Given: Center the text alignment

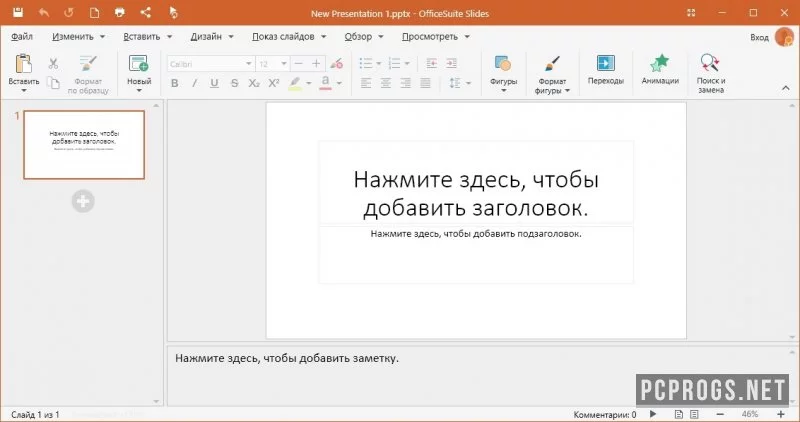Looking at the screenshot, I should pos(386,83).
